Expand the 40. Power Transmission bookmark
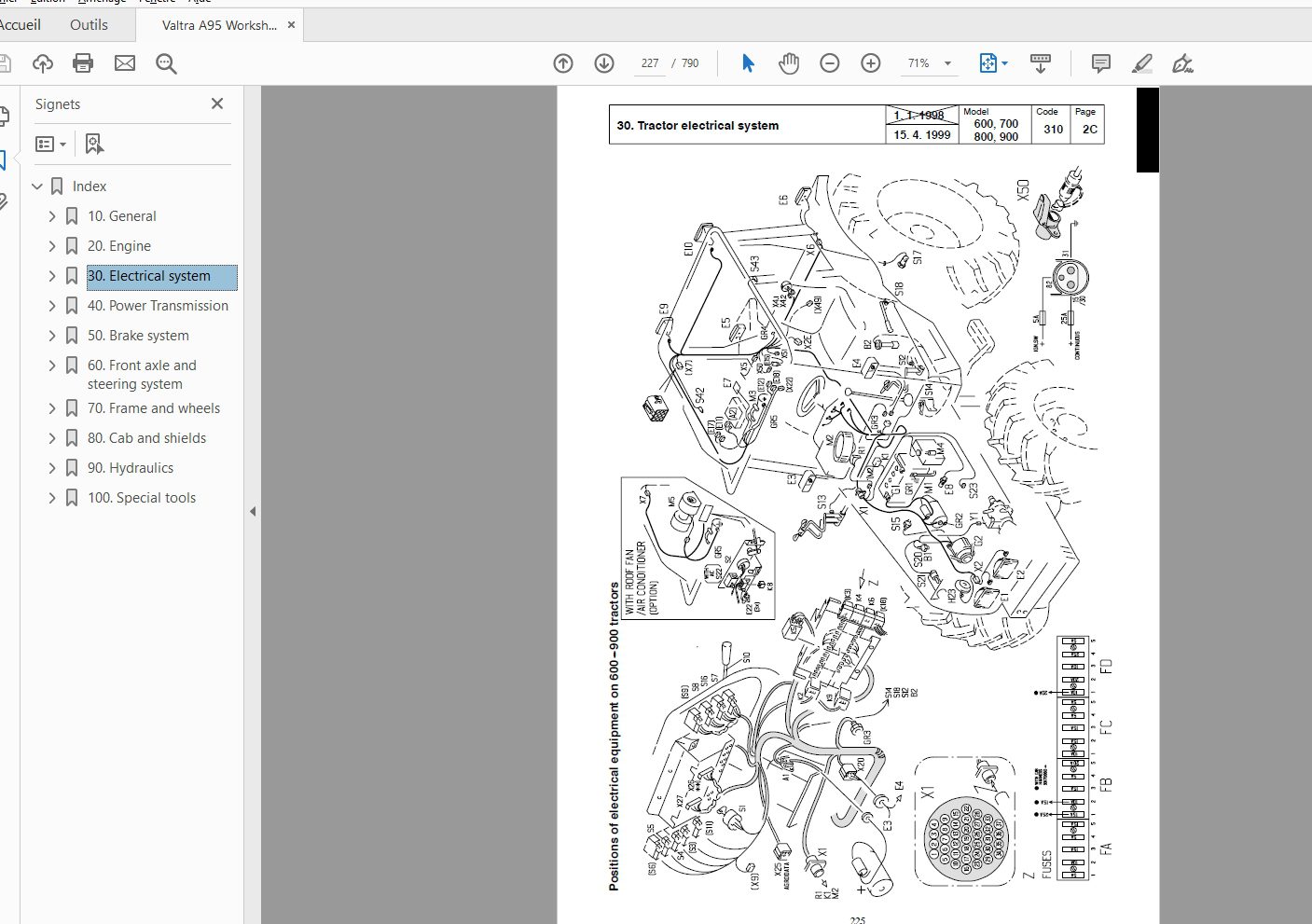 [x=52, y=306]
